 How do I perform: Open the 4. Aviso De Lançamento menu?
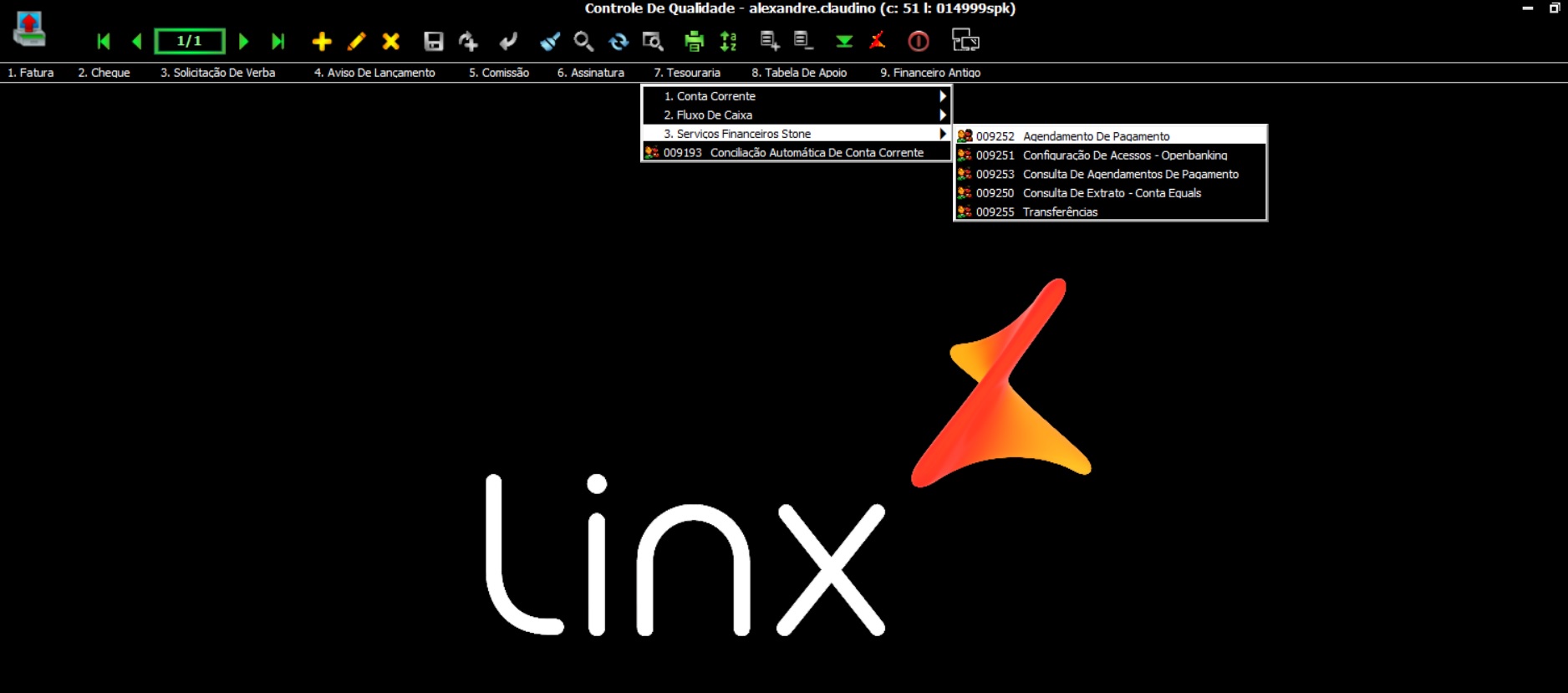point(374,73)
